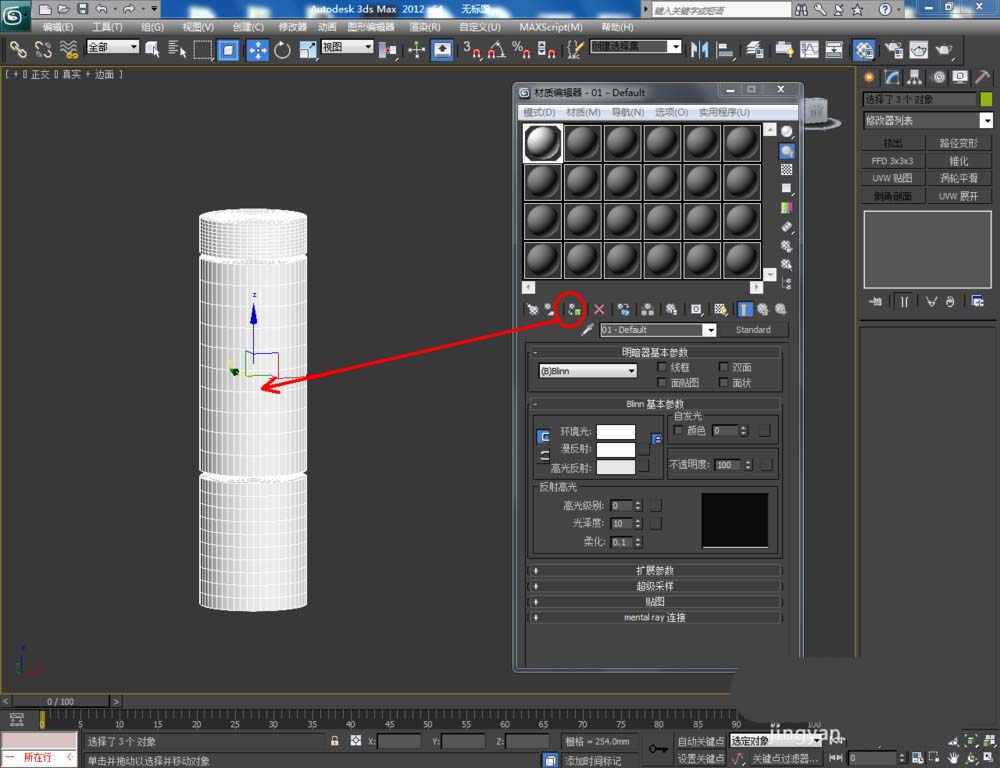1000x768 pixels.
Task: Click the 漫反射 diffuse color swatch
Action: pyautogui.click(x=616, y=450)
